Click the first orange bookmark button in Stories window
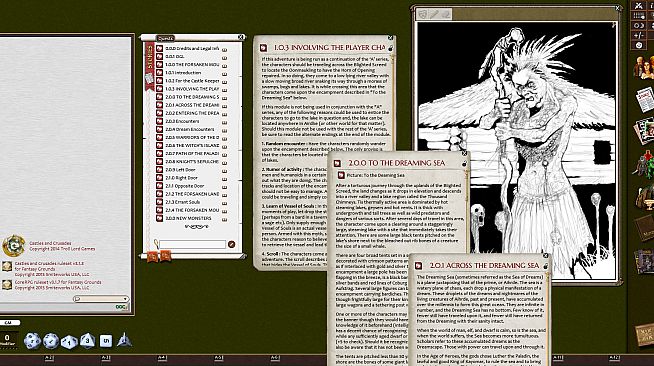654x366 pixels. pos(152,256)
